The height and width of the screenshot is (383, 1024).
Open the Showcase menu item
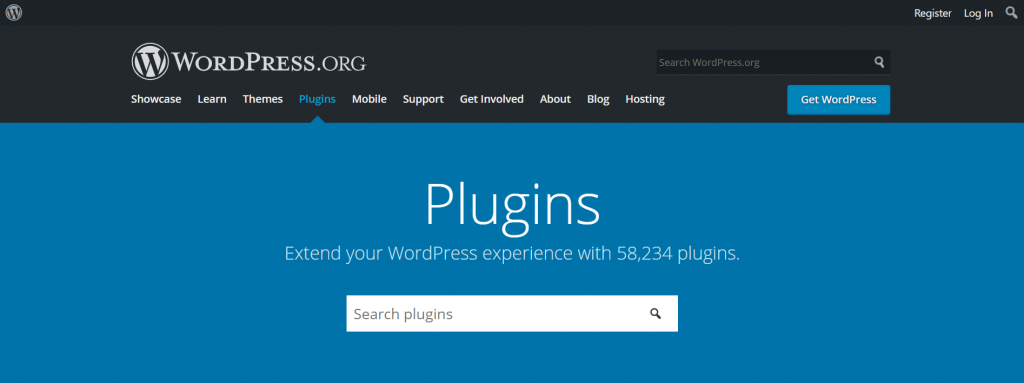coord(156,99)
